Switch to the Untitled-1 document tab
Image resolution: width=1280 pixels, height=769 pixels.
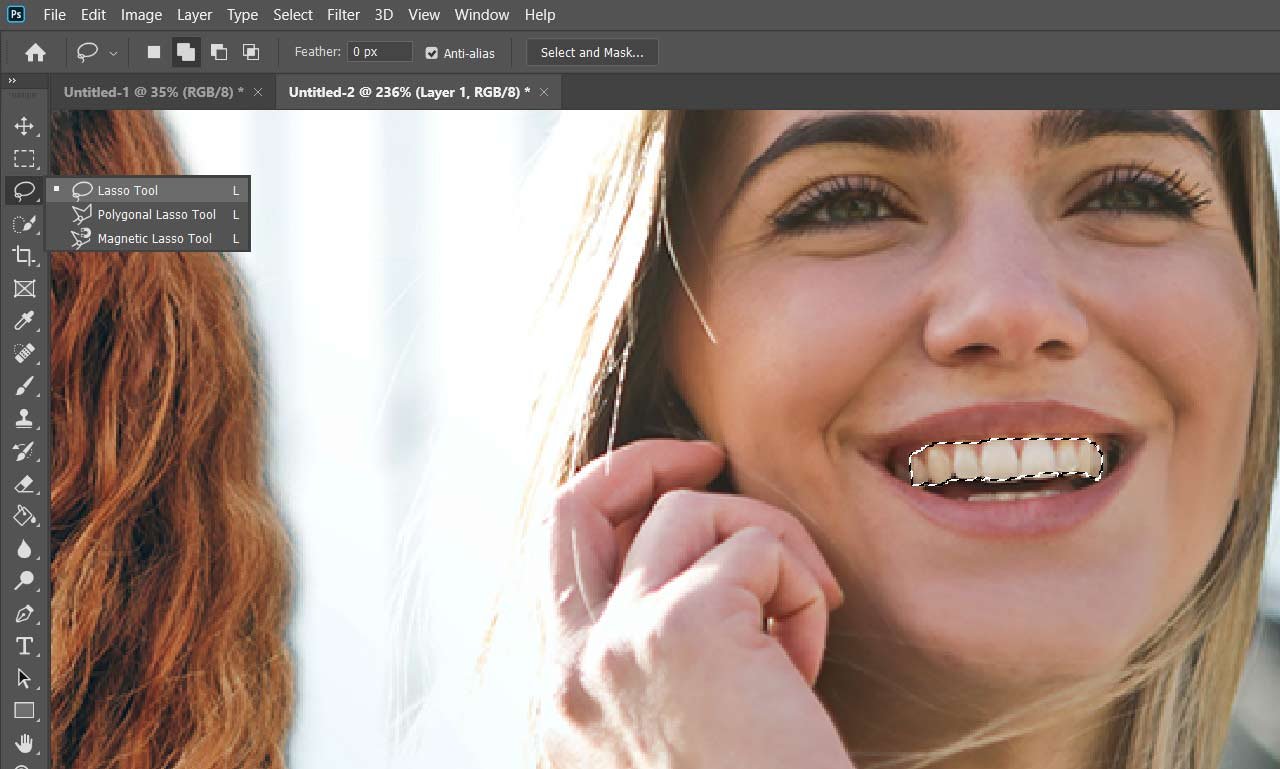(x=154, y=92)
